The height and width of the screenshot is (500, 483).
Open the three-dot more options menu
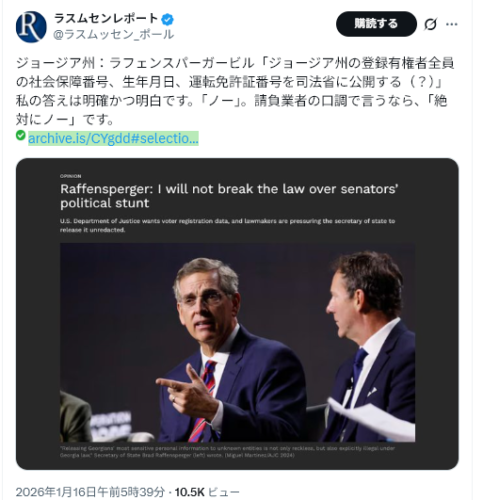click(x=452, y=24)
